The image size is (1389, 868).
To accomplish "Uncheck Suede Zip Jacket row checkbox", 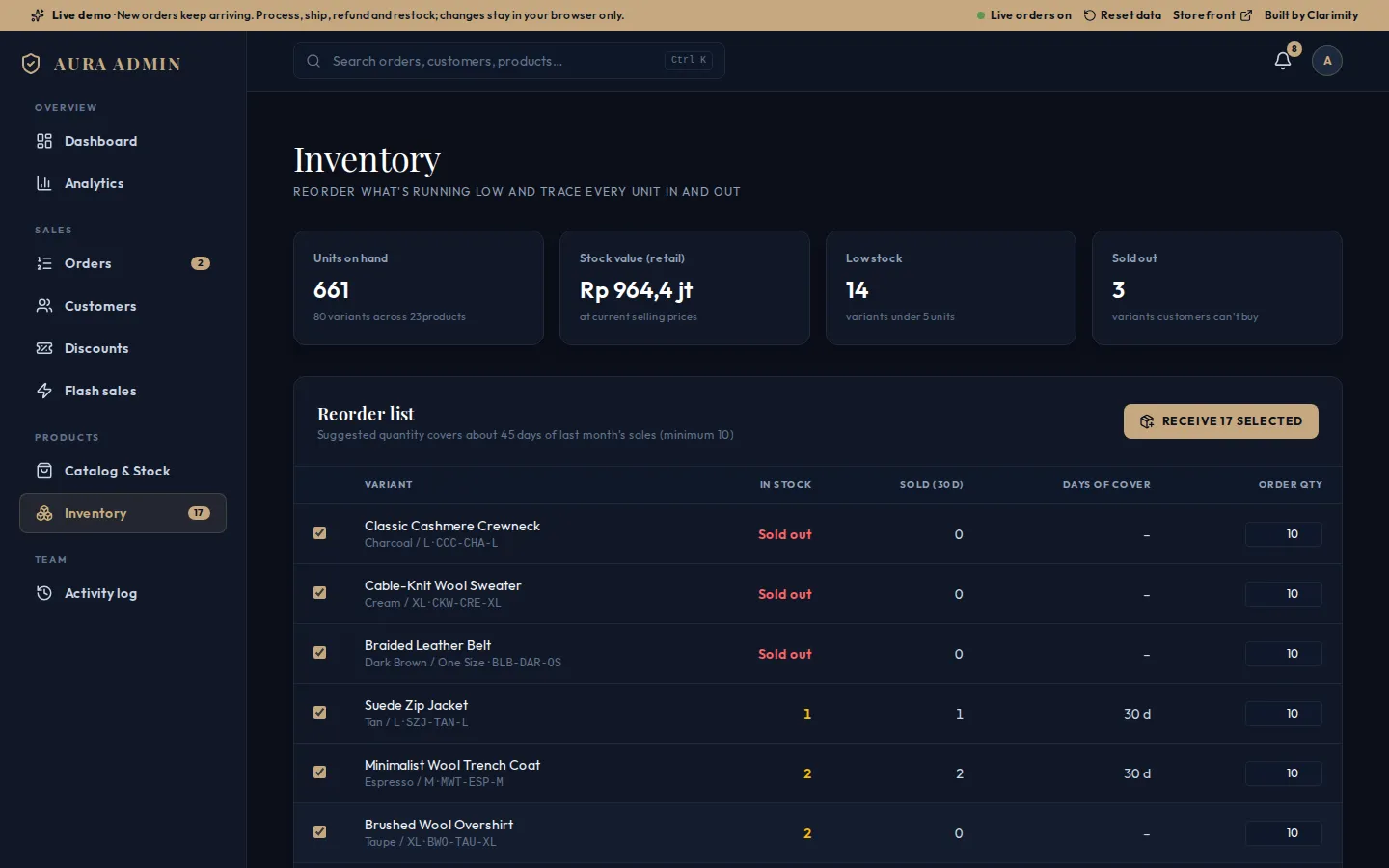I will coord(320,713).
